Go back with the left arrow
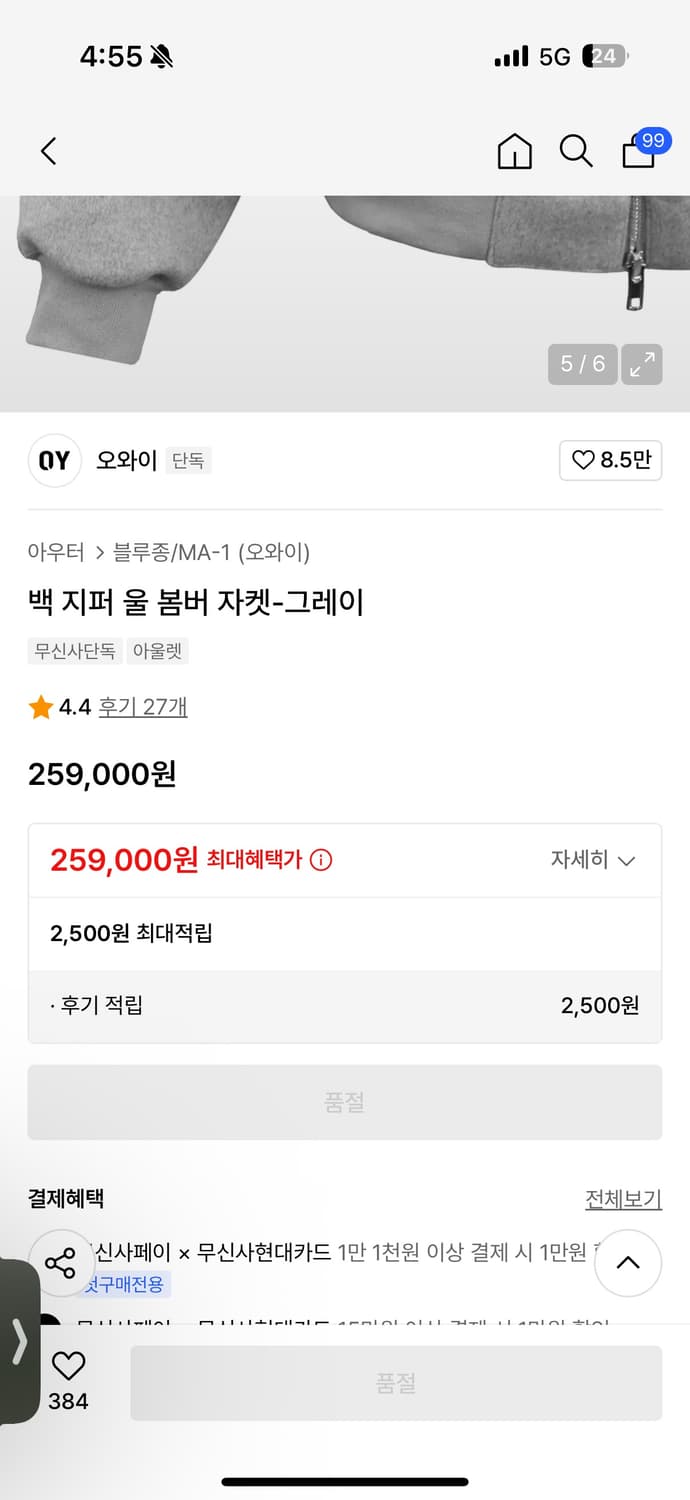 pos(48,151)
